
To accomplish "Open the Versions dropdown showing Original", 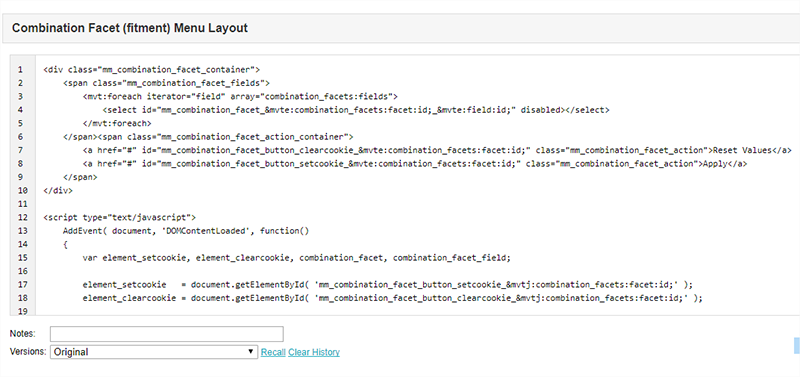I will coord(154,352).
